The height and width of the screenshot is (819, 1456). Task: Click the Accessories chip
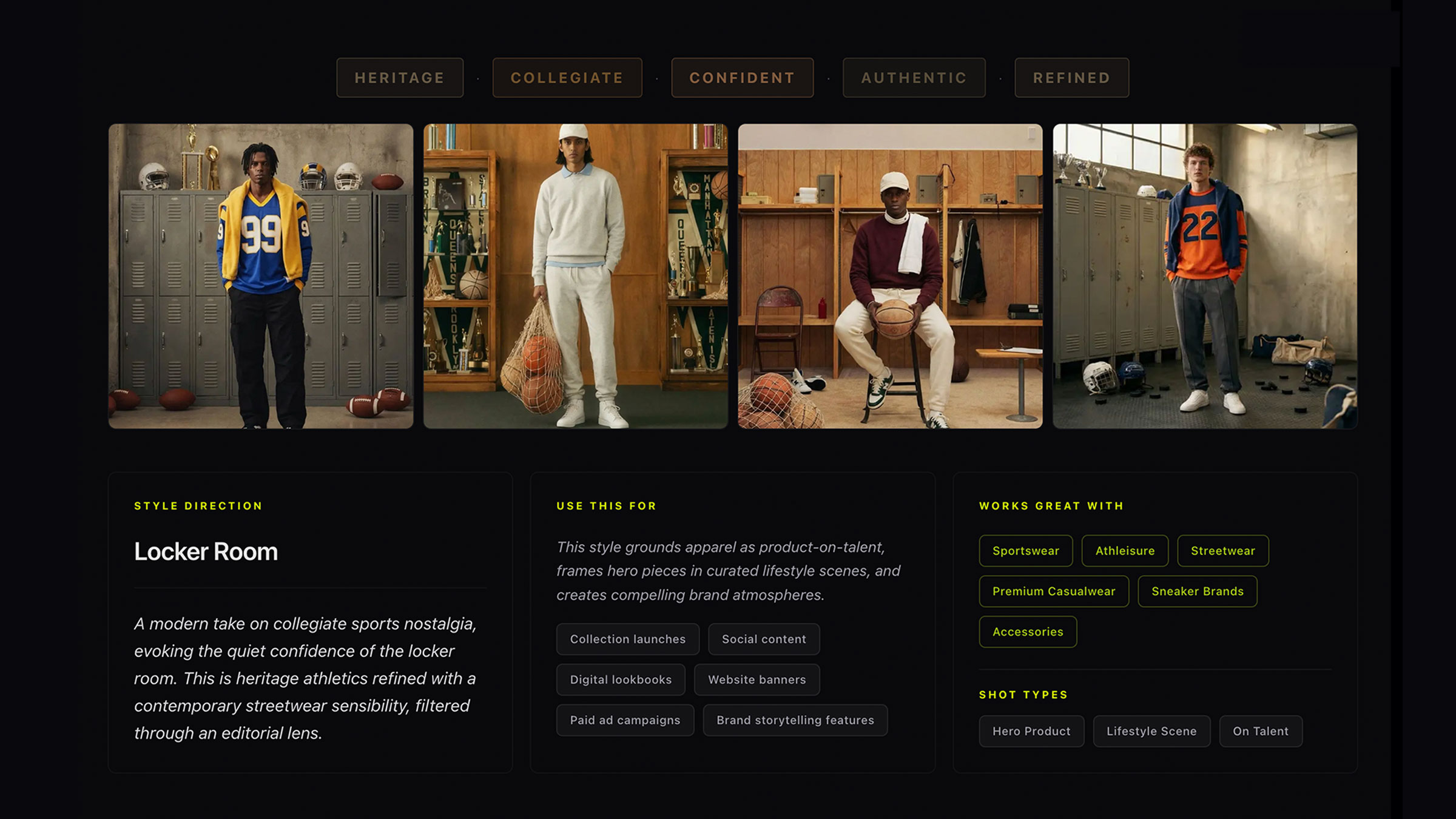pos(1028,632)
